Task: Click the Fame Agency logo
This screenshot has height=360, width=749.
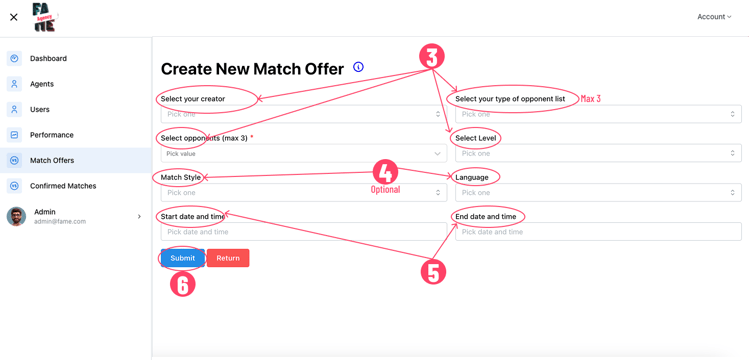Action: click(x=44, y=18)
